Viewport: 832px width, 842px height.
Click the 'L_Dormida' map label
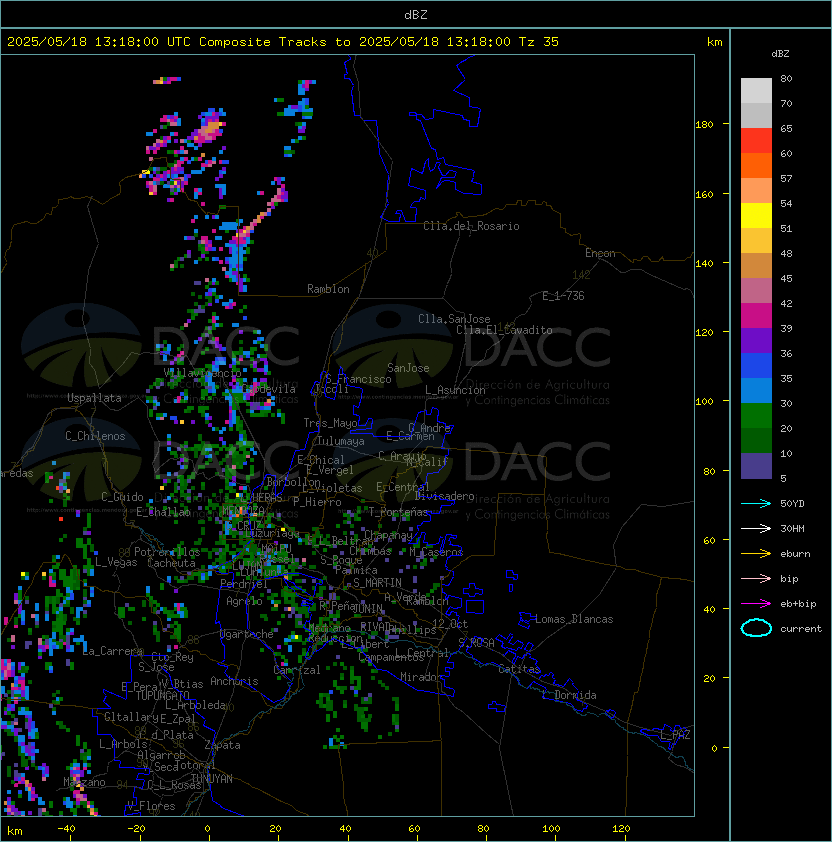pos(569,695)
